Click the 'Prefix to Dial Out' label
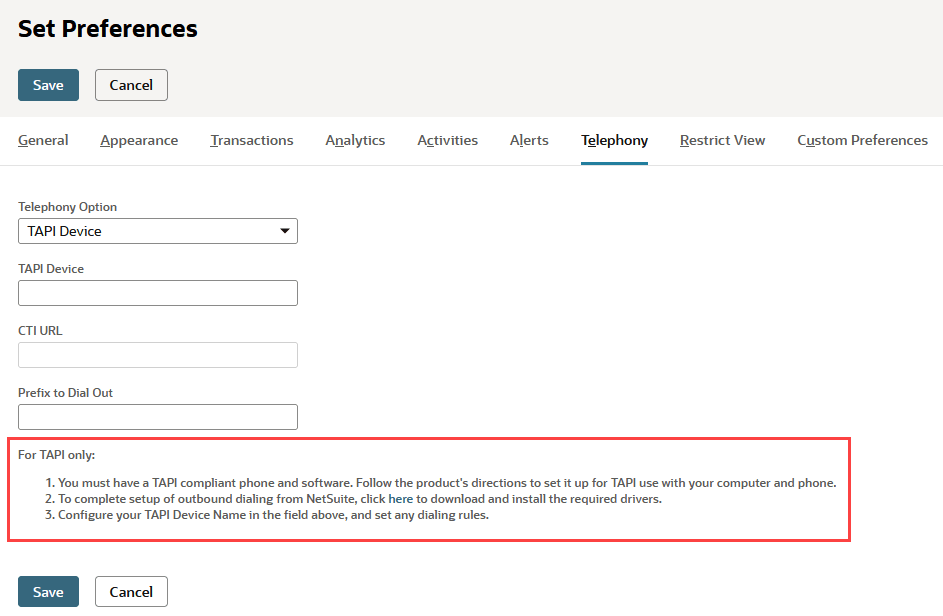943x616 pixels. coord(66,393)
